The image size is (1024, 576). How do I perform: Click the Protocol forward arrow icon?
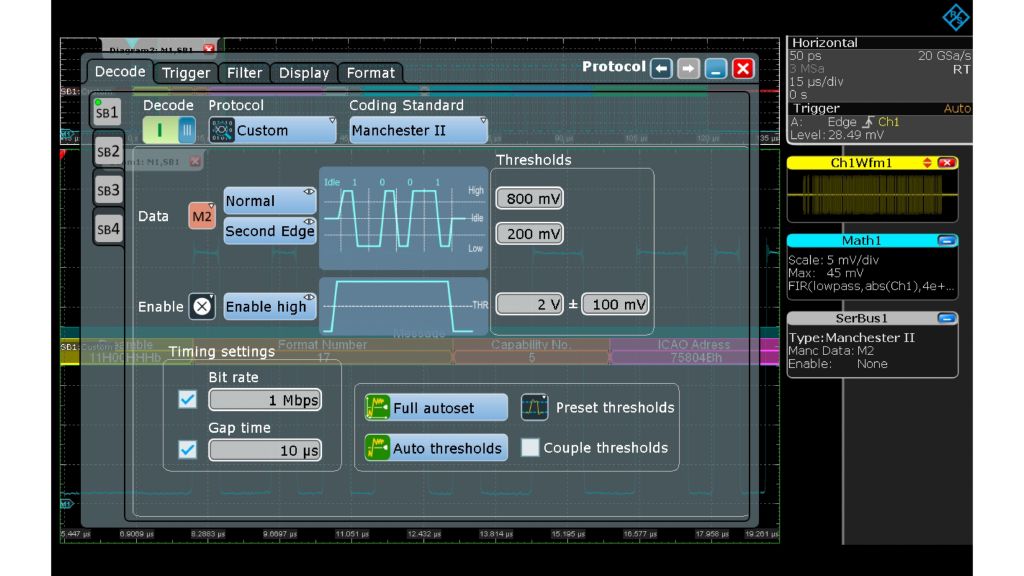point(688,68)
